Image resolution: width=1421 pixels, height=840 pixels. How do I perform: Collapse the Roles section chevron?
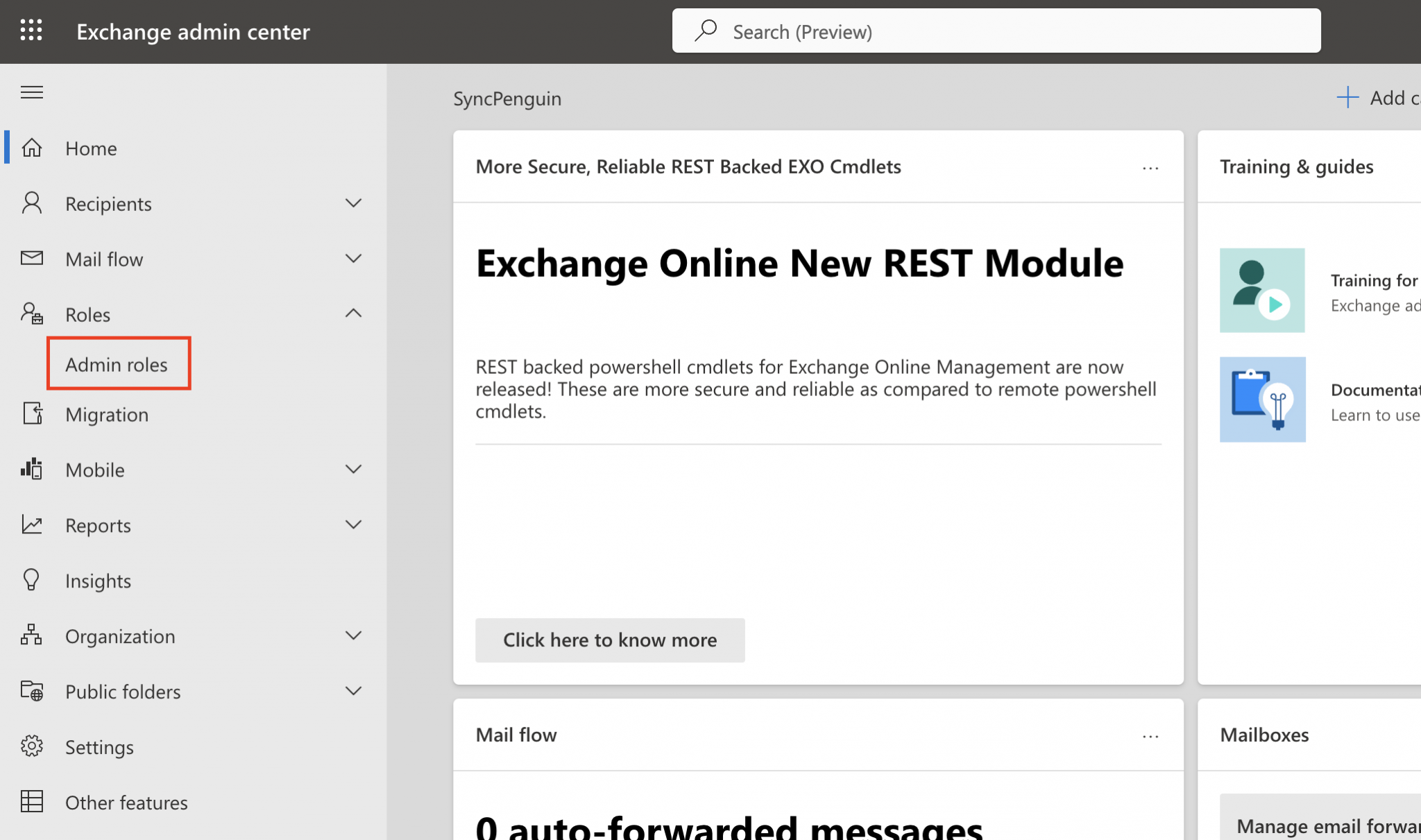pyautogui.click(x=353, y=314)
